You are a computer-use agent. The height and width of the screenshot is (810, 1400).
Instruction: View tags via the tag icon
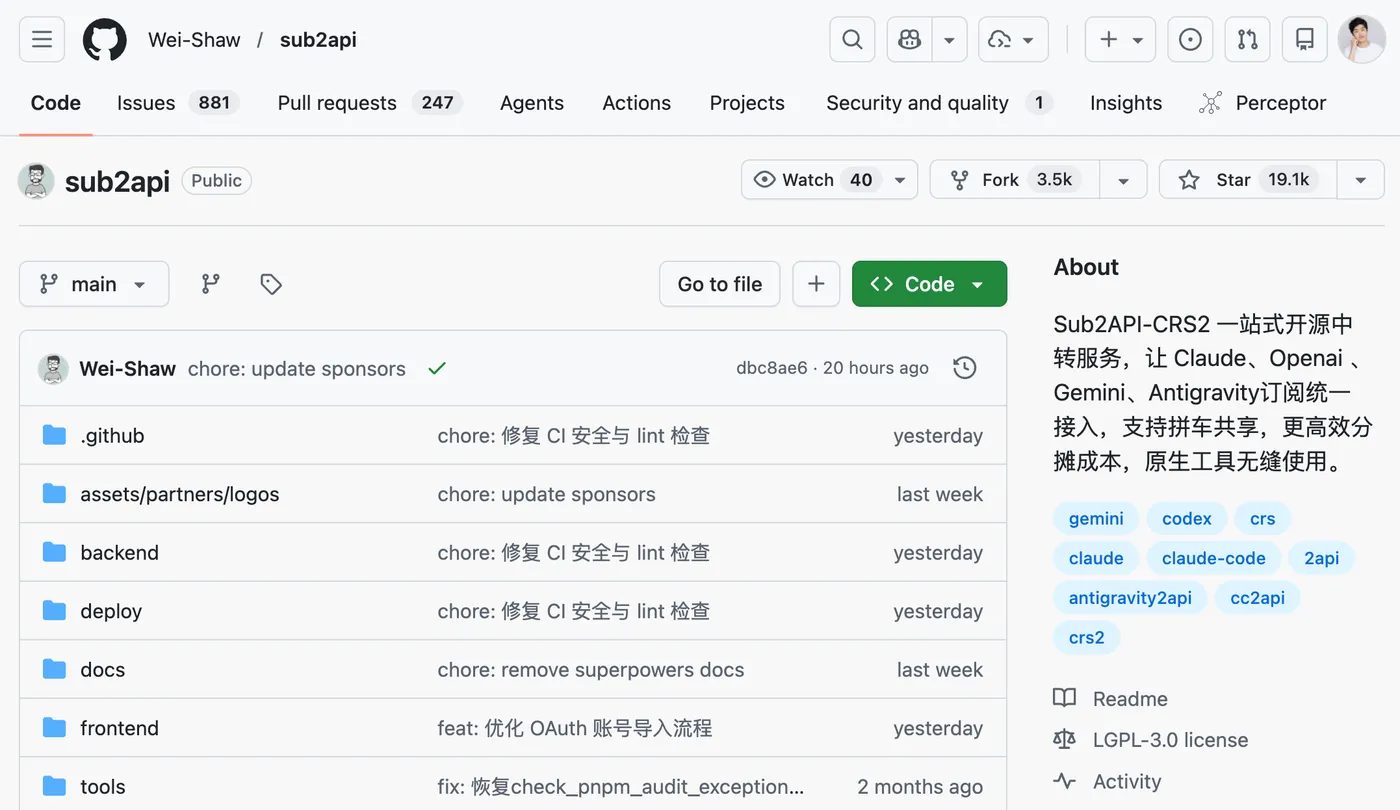coord(271,284)
